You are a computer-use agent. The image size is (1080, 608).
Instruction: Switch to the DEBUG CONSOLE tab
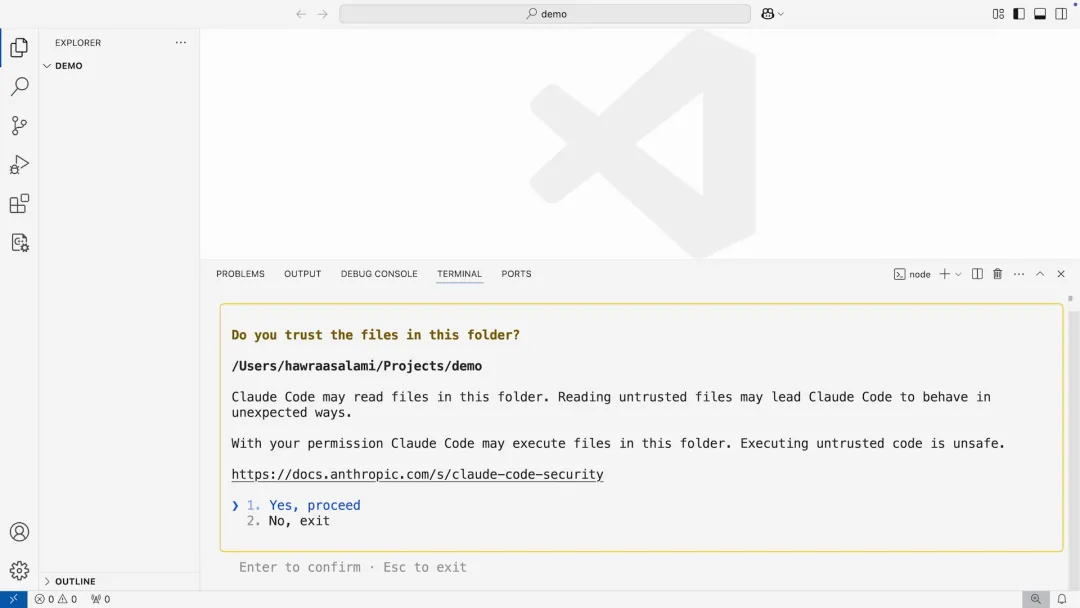coord(379,274)
